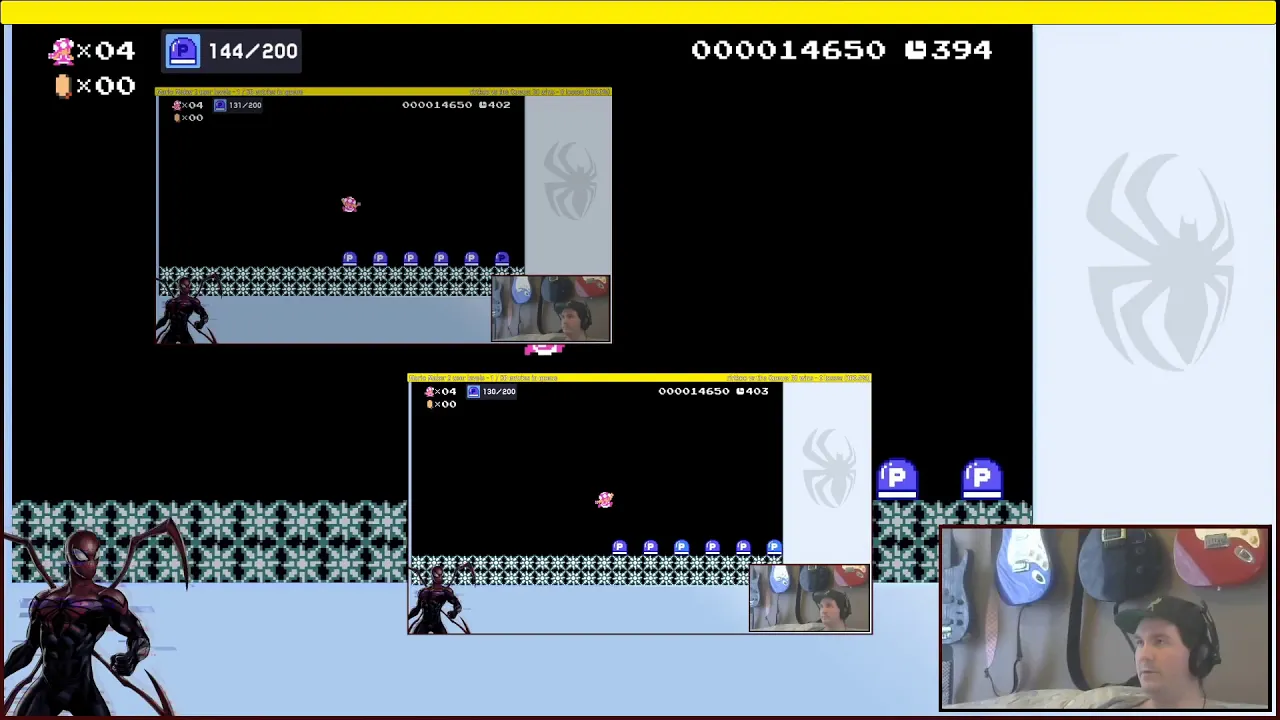Viewport: 1280px width, 720px height.
Task: Click the spider character in the upper nested frame
Action: (x=187, y=310)
